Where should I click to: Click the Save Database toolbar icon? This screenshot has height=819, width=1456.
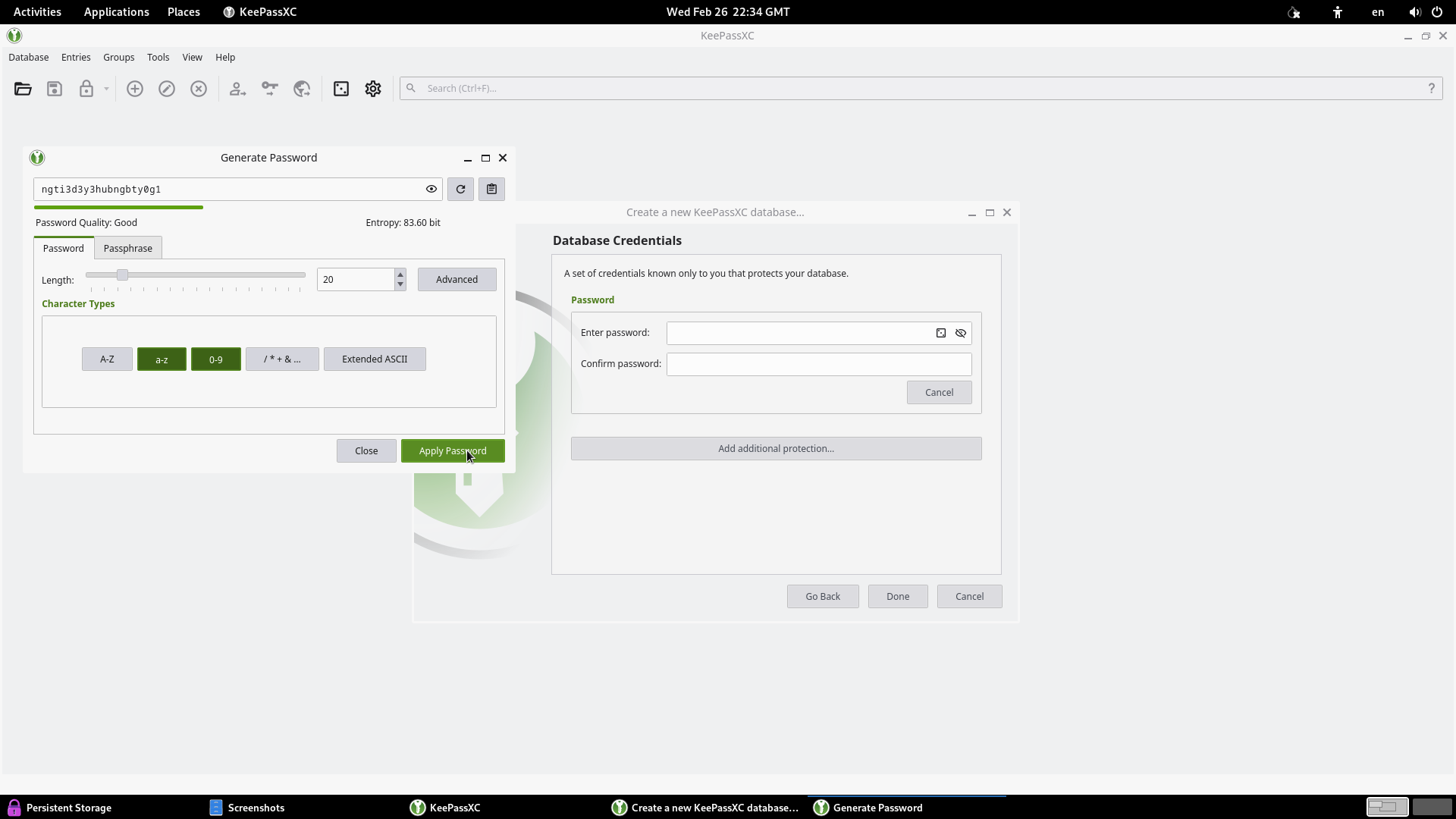coord(55,89)
